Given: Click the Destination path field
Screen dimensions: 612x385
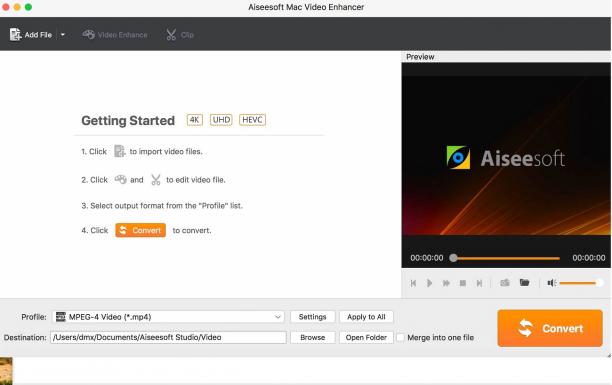Looking at the screenshot, I should [168, 337].
